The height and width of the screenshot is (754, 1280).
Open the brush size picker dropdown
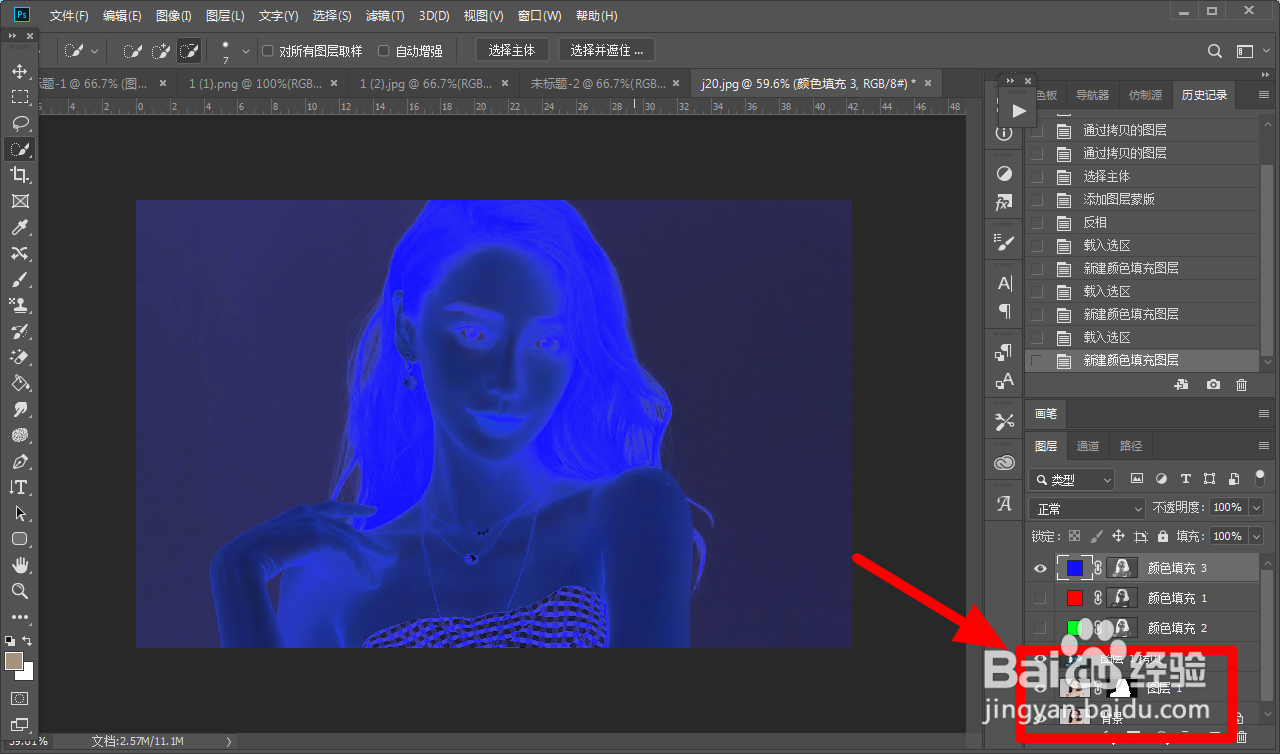point(246,51)
